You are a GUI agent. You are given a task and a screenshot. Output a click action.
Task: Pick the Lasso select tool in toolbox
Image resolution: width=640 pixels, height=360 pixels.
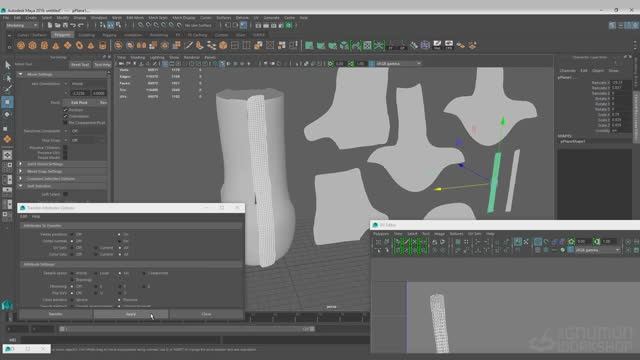pyautogui.click(x=7, y=78)
